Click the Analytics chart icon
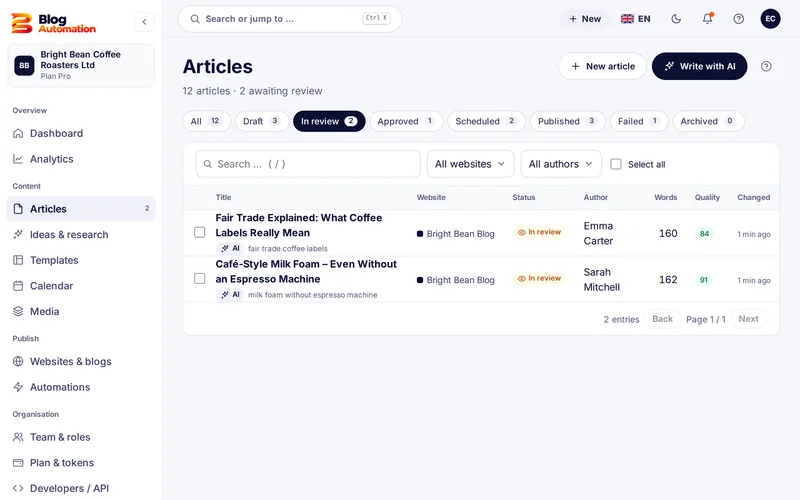Screen dimensions: 800x500 (x=18, y=159)
